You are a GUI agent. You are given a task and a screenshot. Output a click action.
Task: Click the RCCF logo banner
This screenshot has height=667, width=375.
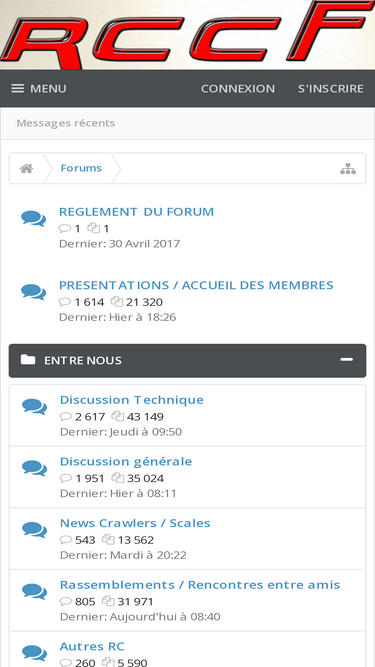point(188,35)
